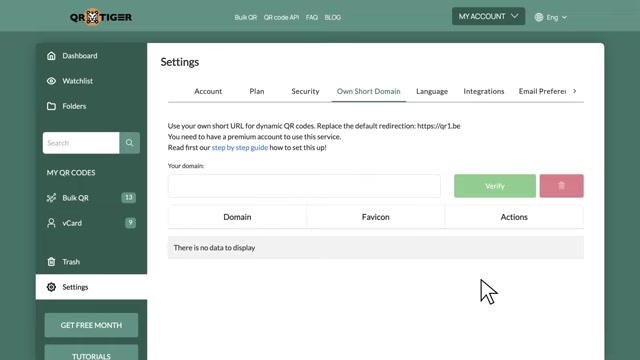Open QR code API in top navigation
The width and height of the screenshot is (640, 360).
pyautogui.click(x=281, y=17)
